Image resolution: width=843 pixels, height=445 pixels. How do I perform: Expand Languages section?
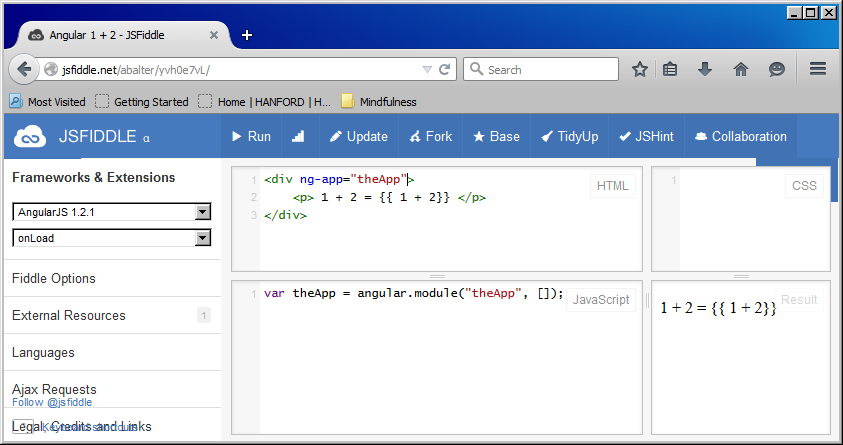click(112, 353)
